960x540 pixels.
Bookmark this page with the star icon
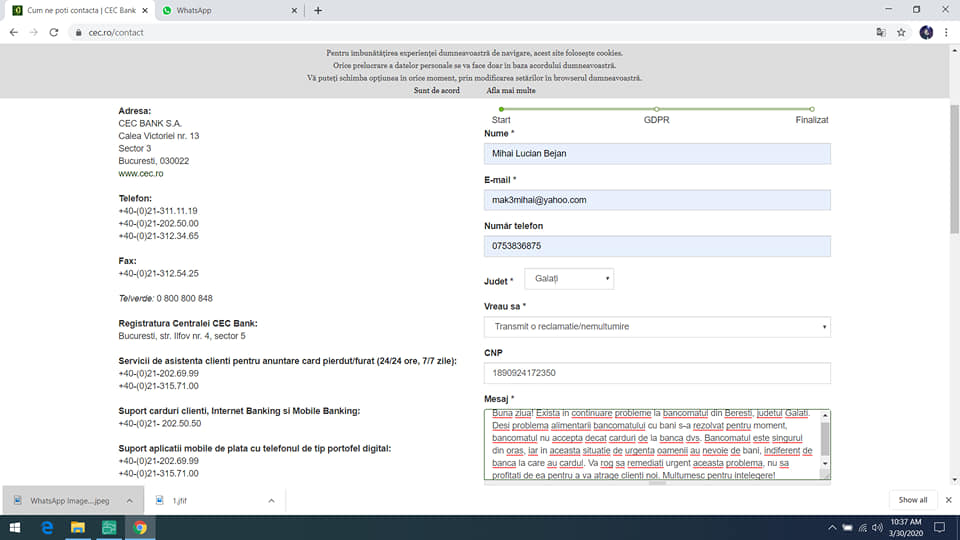pos(901,32)
